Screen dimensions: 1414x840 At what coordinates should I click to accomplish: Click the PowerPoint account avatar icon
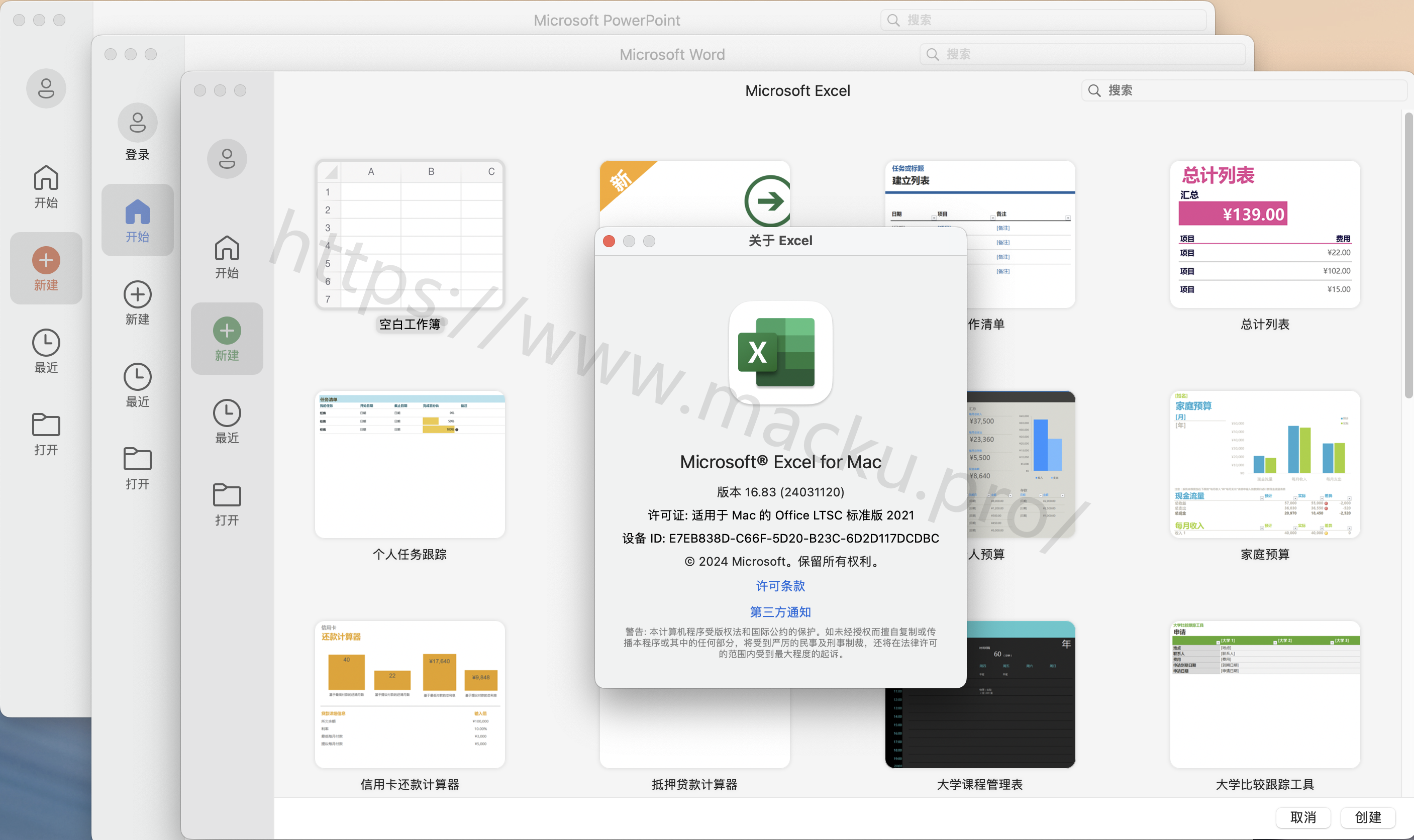point(46,88)
